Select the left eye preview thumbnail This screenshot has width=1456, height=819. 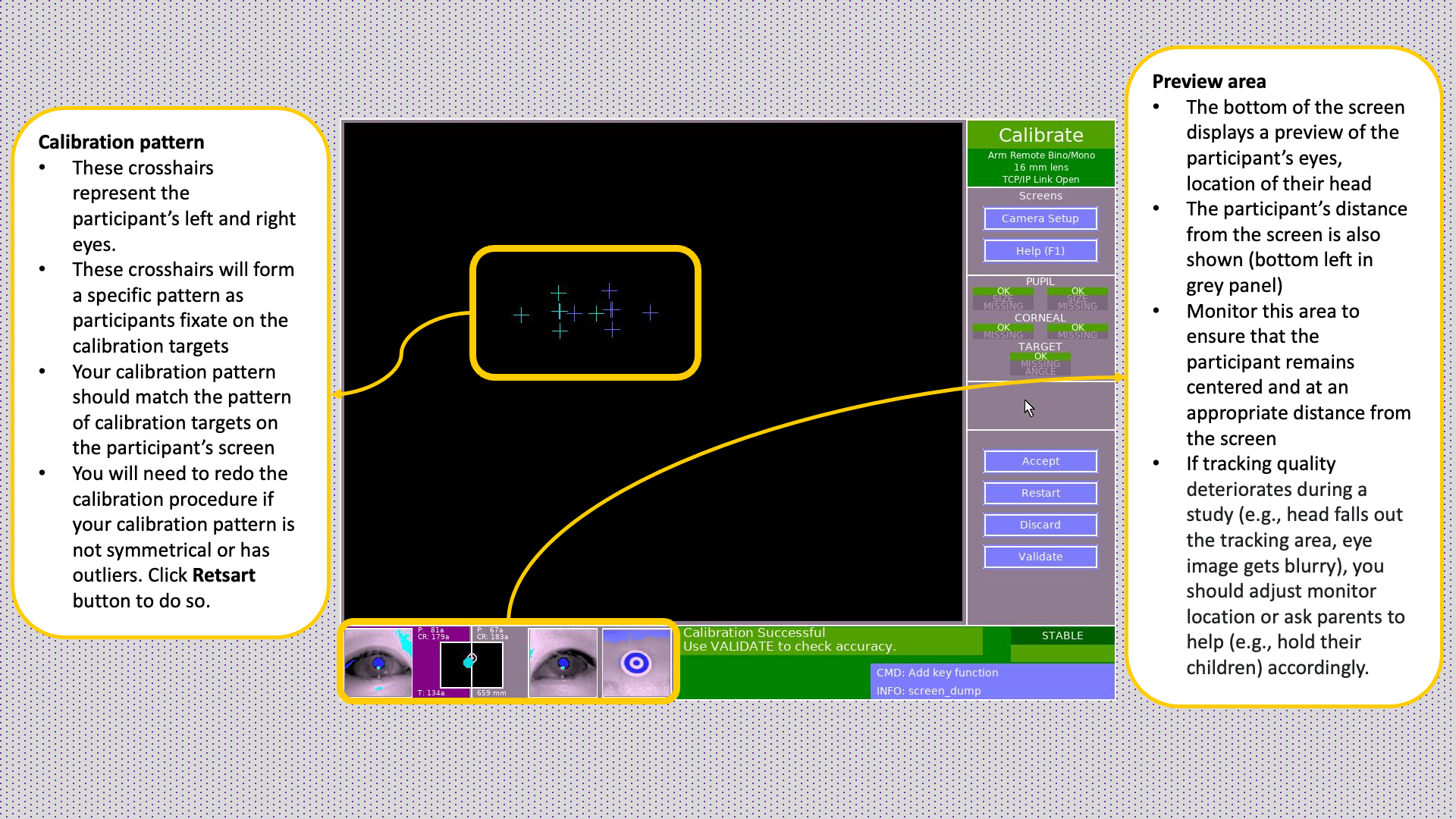pyautogui.click(x=377, y=661)
